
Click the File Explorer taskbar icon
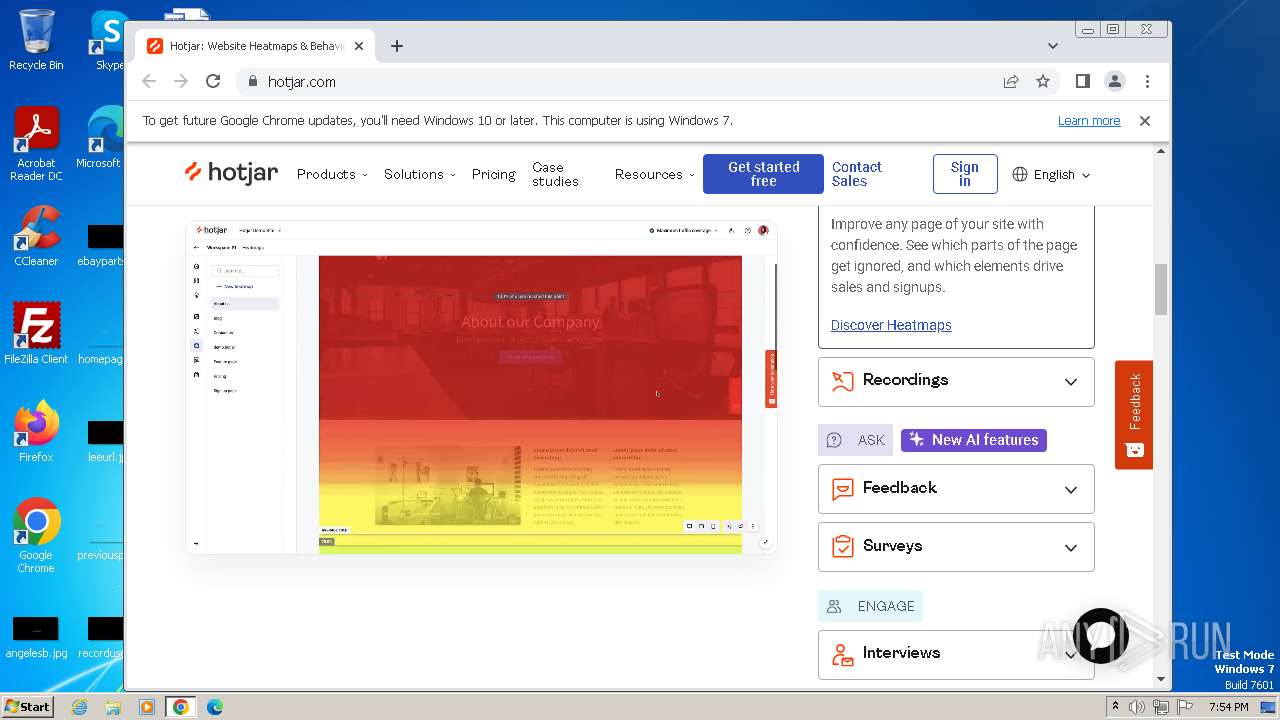tap(113, 707)
